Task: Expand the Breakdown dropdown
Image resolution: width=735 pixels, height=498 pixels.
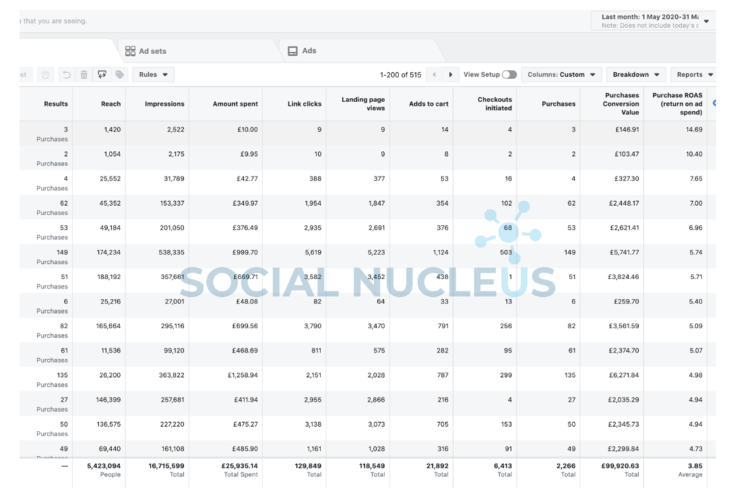Action: click(636, 75)
